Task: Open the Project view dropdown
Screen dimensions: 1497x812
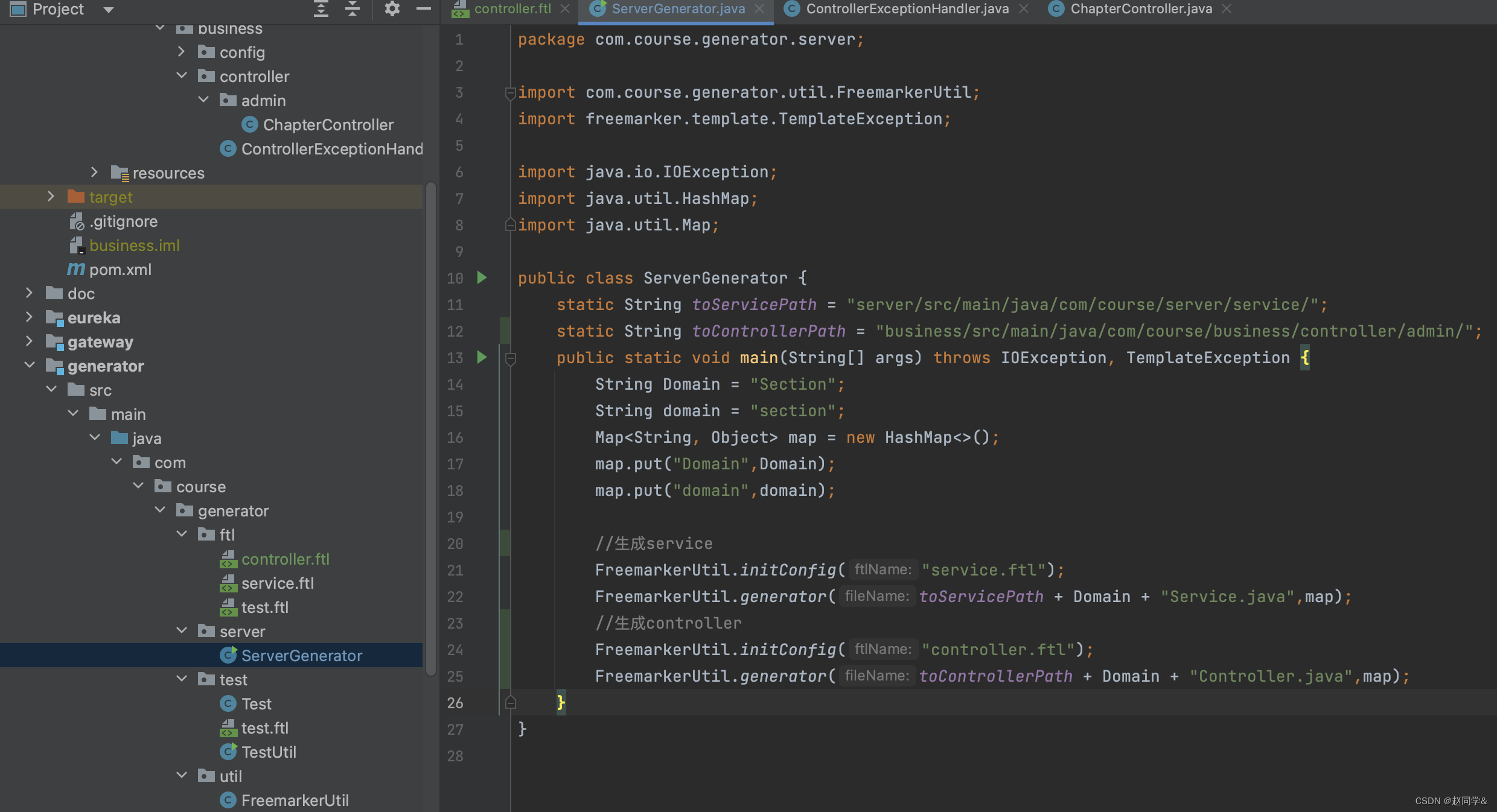Action: [x=109, y=9]
